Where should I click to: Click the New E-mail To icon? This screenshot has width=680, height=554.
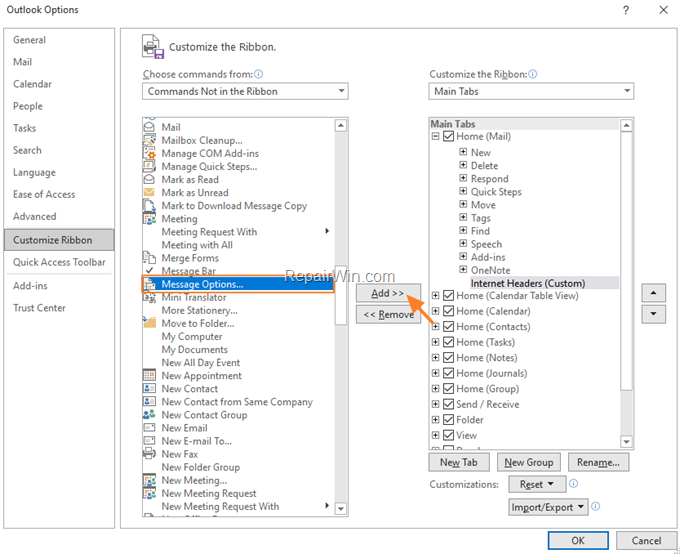pos(149,441)
